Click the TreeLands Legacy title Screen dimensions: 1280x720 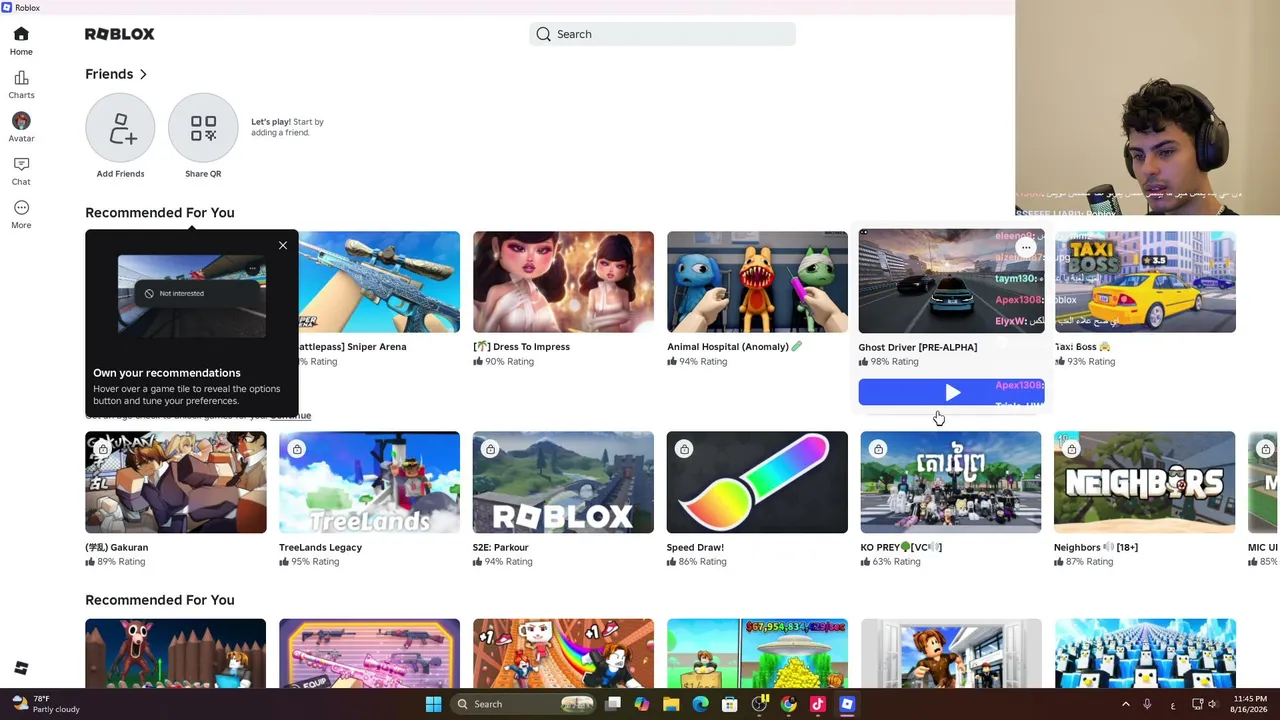pyautogui.click(x=320, y=547)
